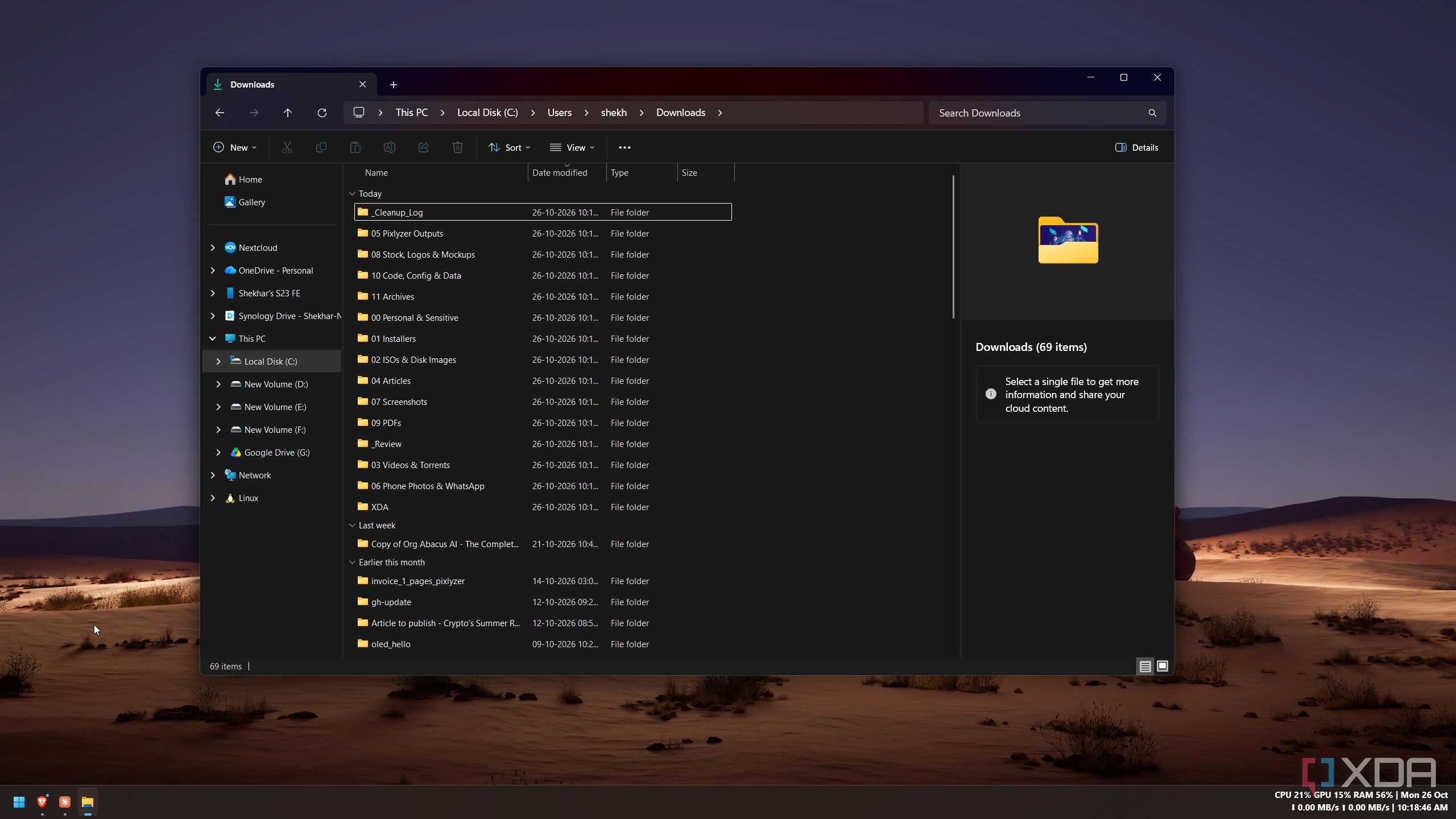Go up one folder level

(x=288, y=113)
